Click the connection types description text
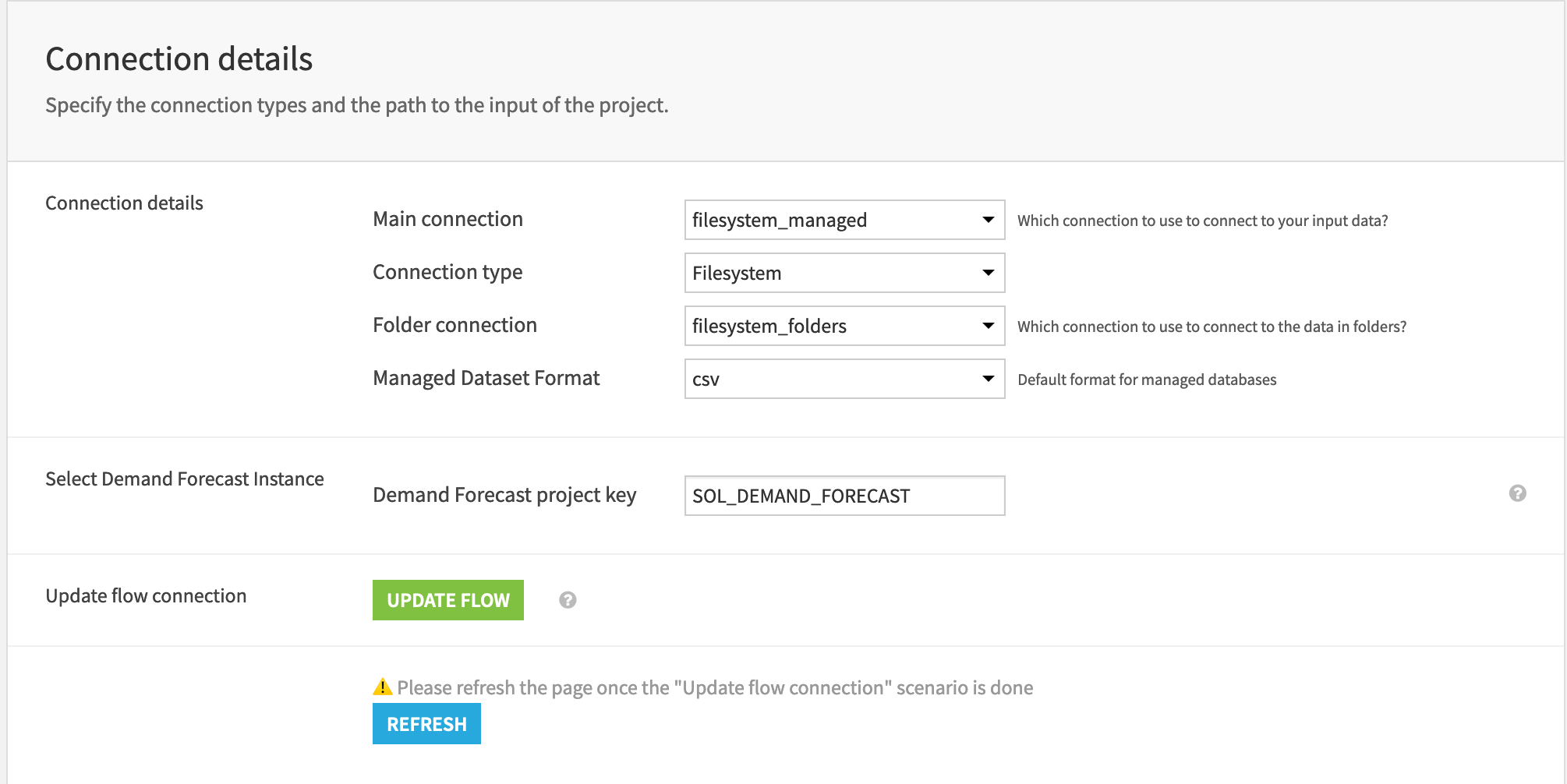Screen dimensions: 1567x784 point(357,105)
